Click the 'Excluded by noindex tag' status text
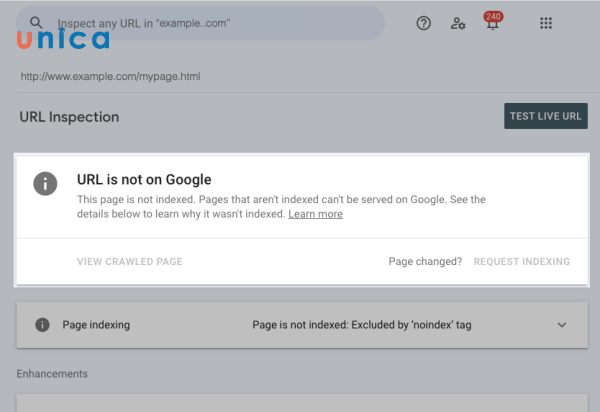This screenshot has height=412, width=600. click(x=361, y=325)
